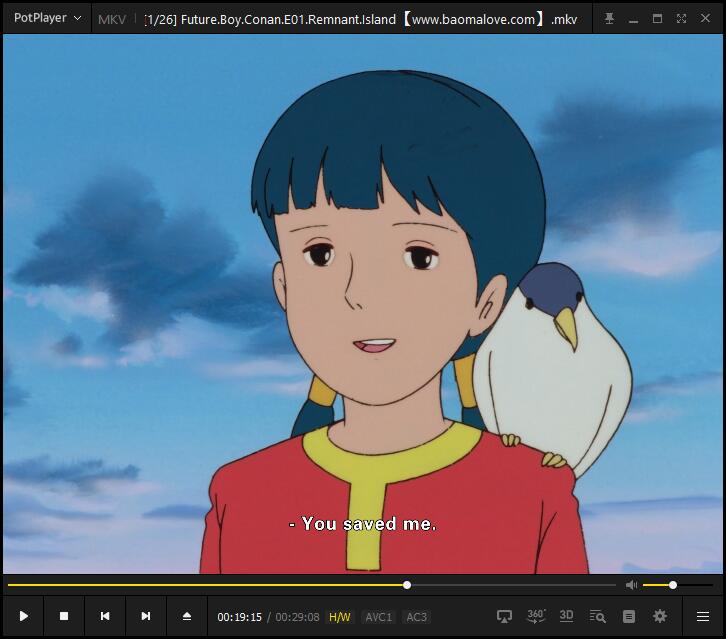This screenshot has height=639, width=726.
Task: Pin the player window always on top
Action: coord(609,19)
